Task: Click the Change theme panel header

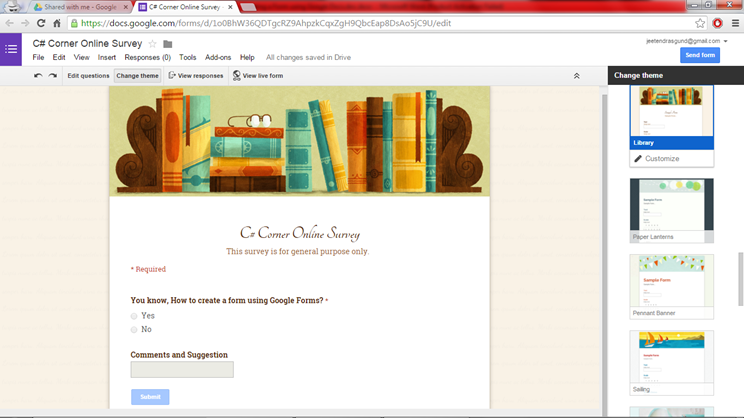Action: pos(676,75)
